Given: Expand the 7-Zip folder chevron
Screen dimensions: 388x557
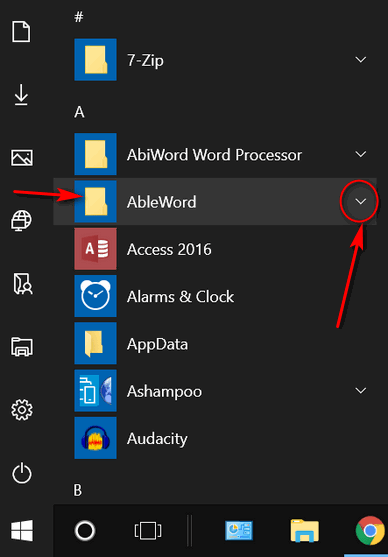Looking at the screenshot, I should [x=361, y=60].
